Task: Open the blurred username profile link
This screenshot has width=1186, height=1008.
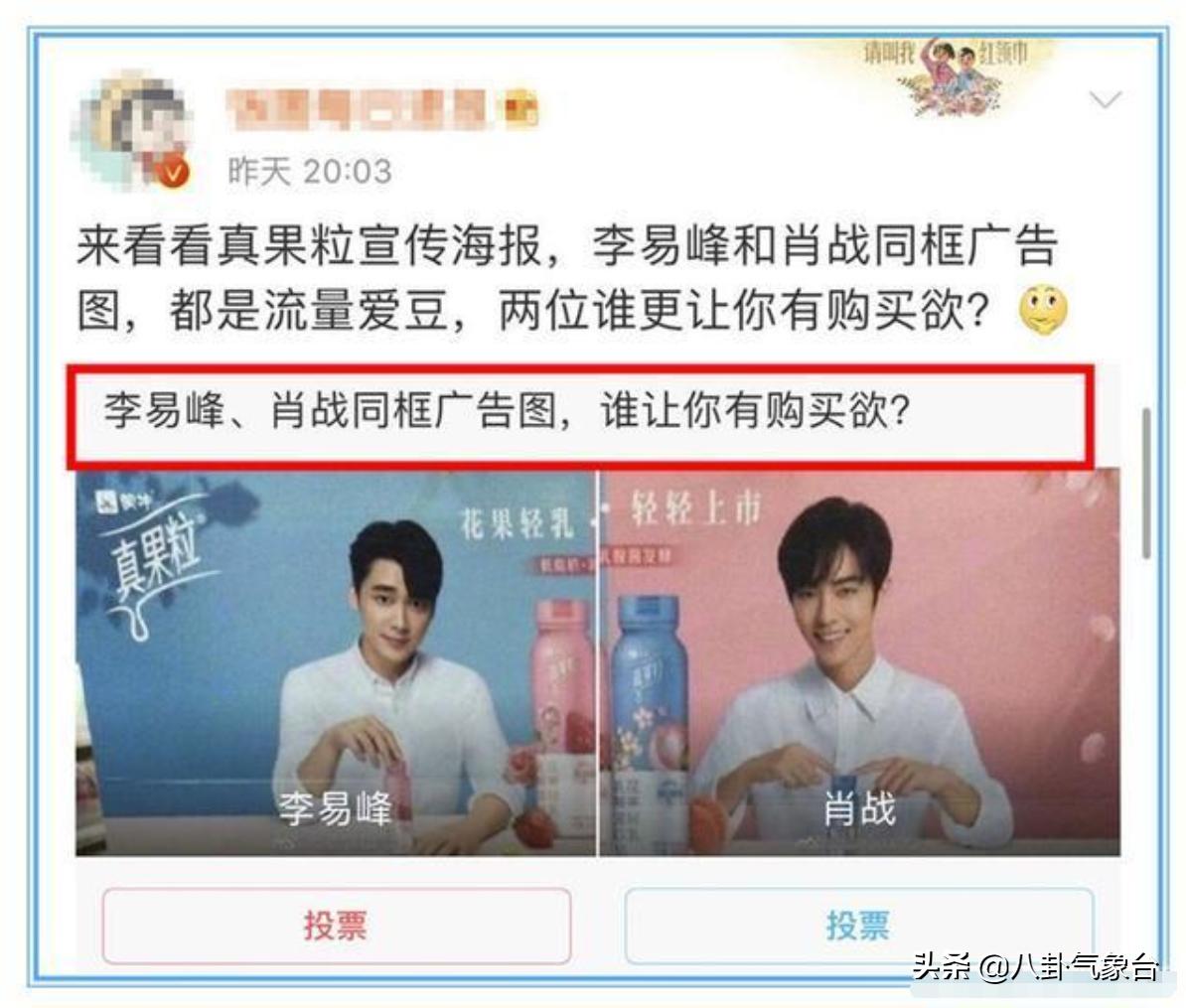Action: pyautogui.click(x=356, y=108)
